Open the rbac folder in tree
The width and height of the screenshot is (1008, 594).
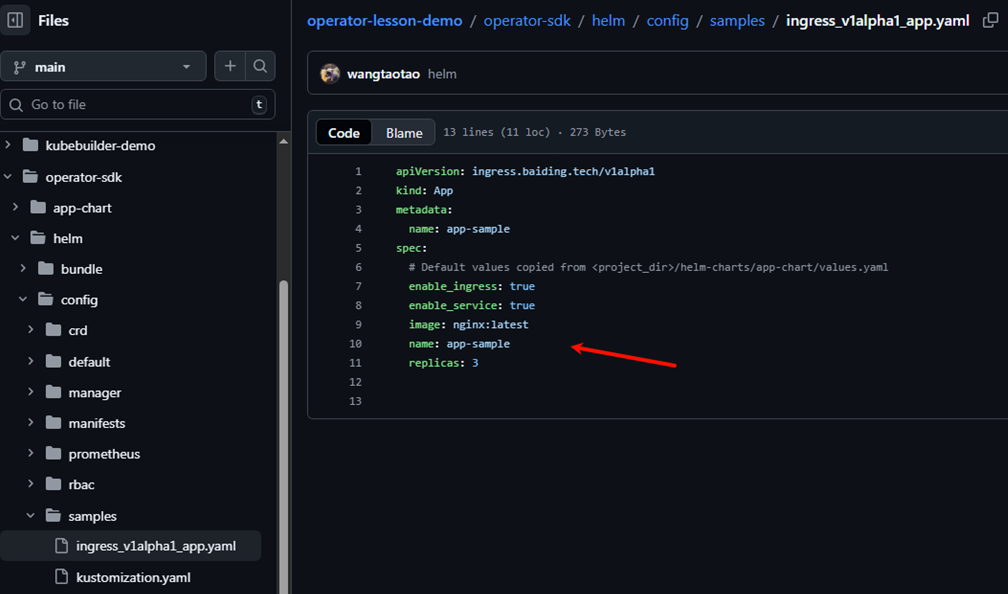coord(81,485)
